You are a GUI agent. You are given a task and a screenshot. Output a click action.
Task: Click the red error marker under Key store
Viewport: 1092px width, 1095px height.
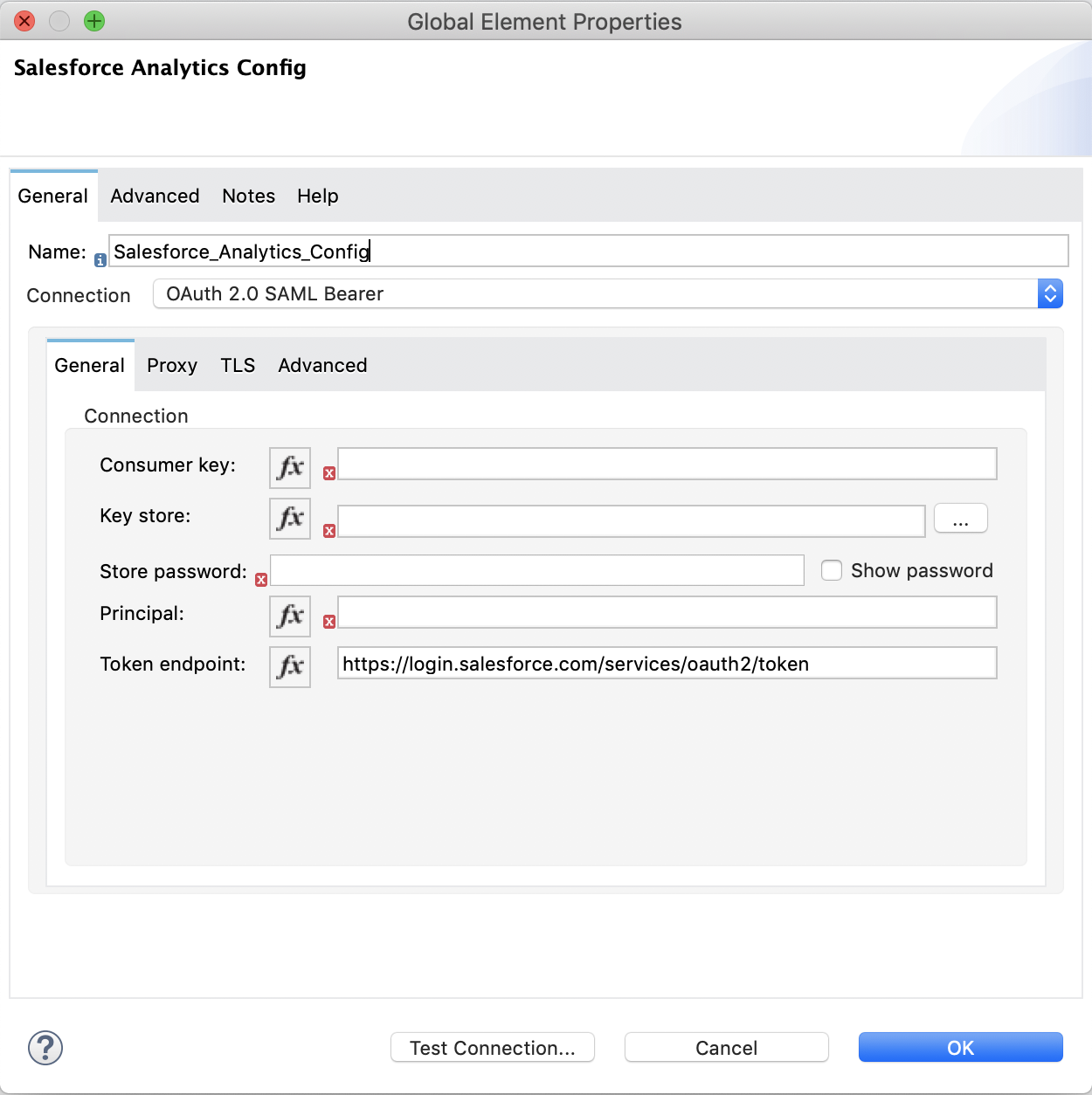[329, 530]
